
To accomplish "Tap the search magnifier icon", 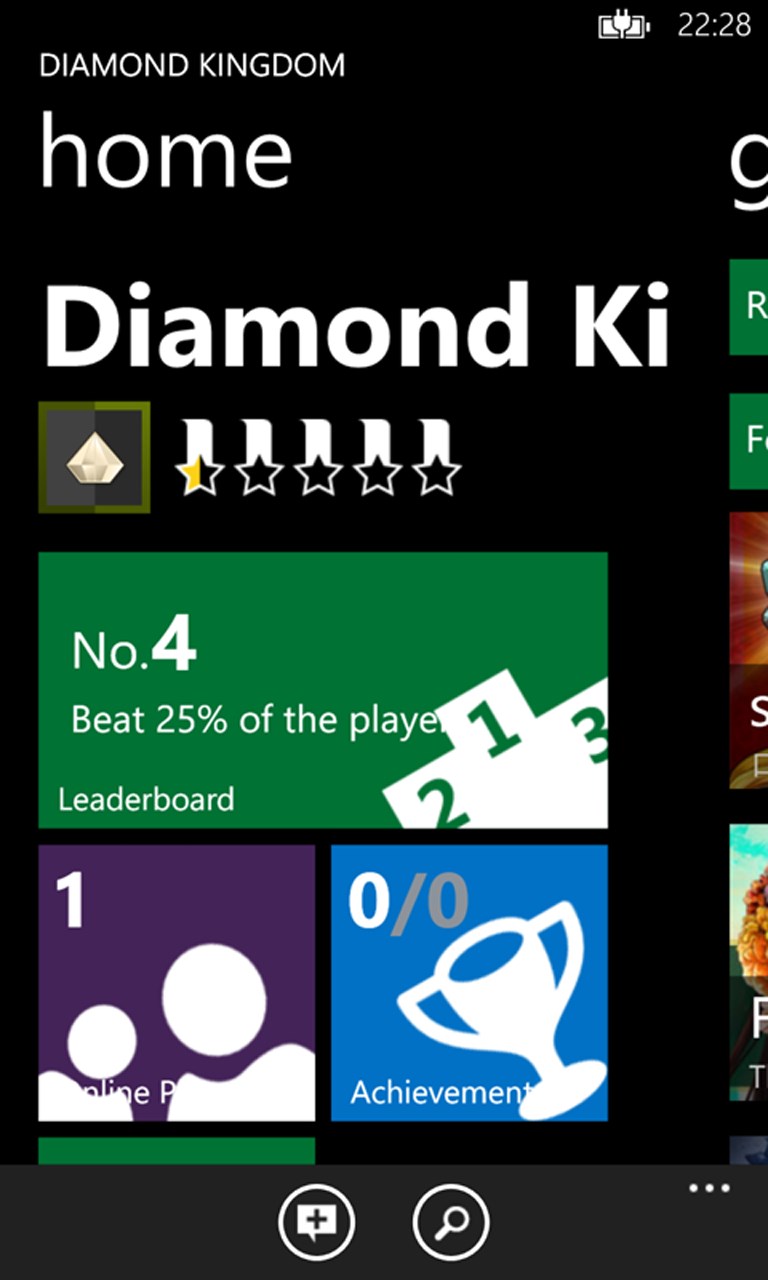I will coord(451,1222).
